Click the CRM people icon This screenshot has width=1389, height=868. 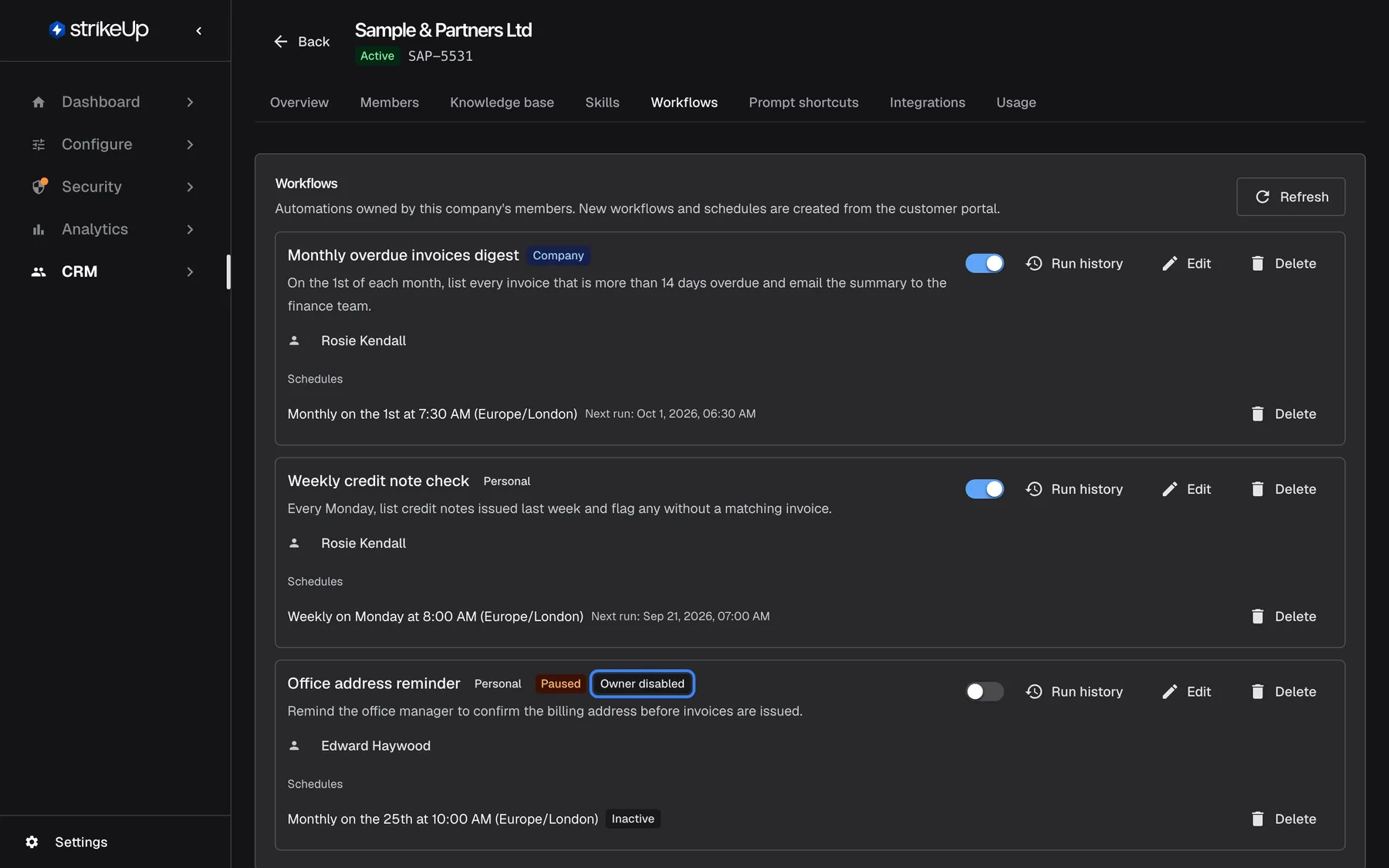tap(39, 272)
